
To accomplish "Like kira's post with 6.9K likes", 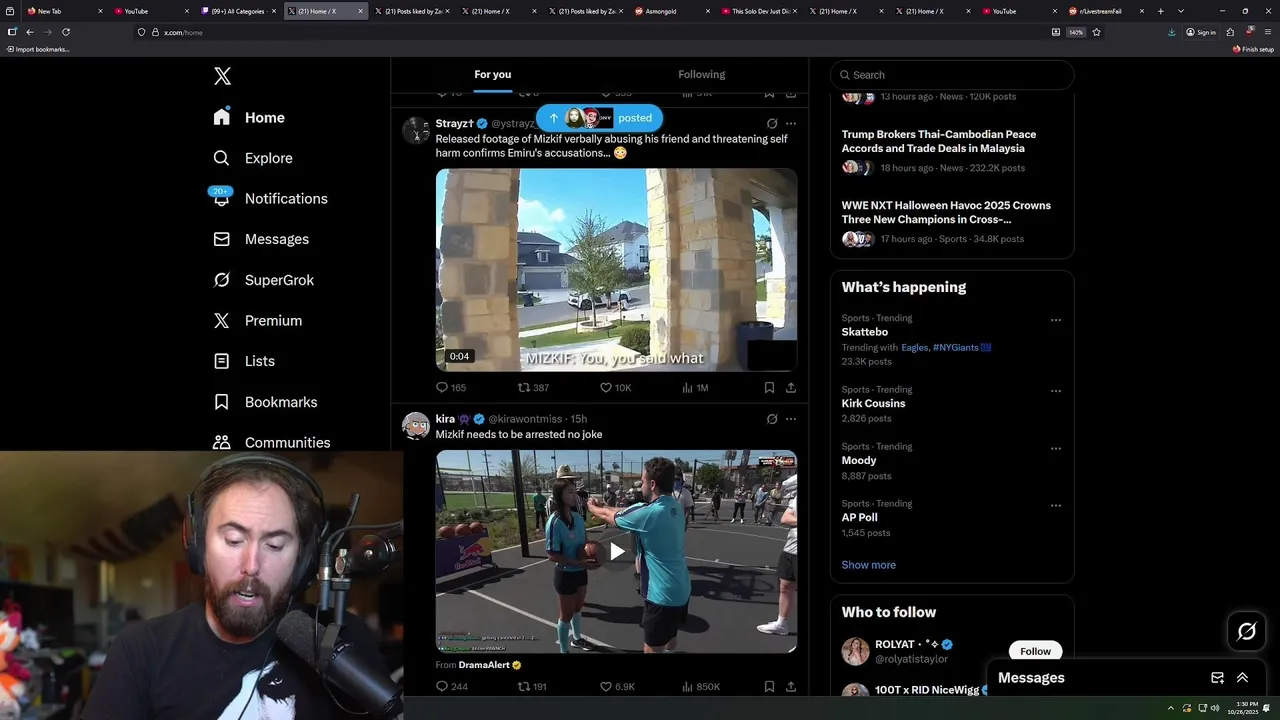I will point(617,687).
